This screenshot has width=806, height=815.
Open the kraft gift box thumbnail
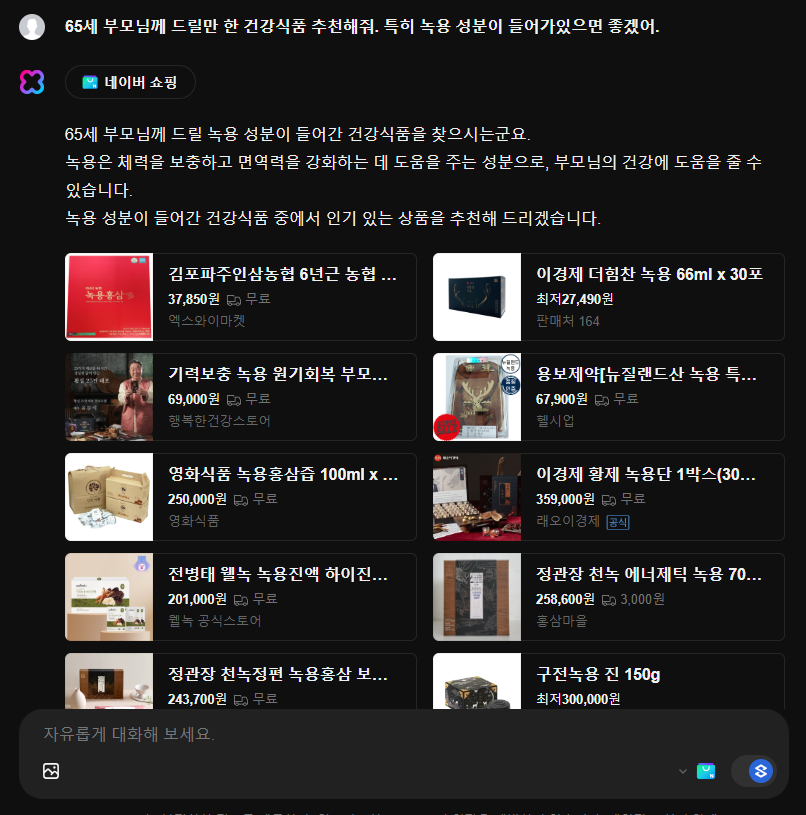click(109, 497)
